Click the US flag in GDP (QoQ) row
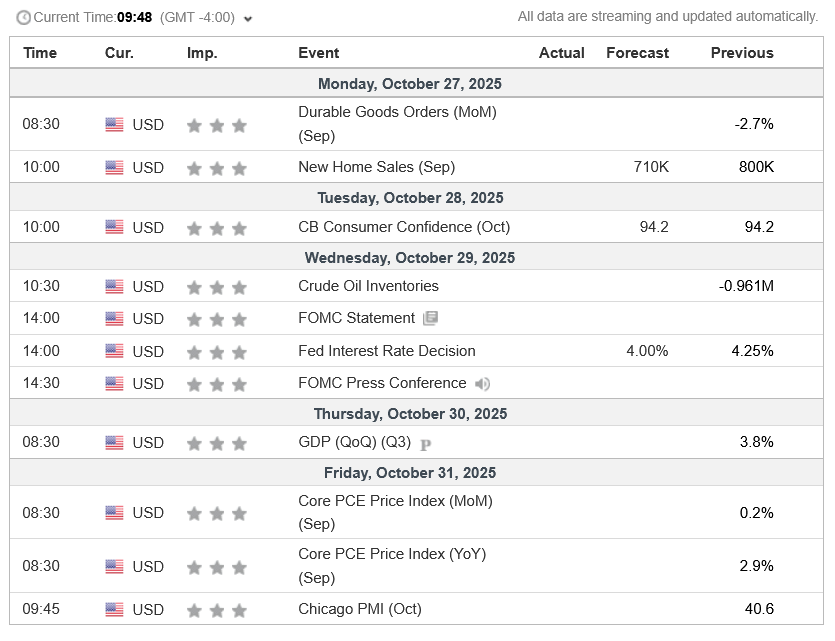This screenshot has height=641, width=835. coord(114,443)
